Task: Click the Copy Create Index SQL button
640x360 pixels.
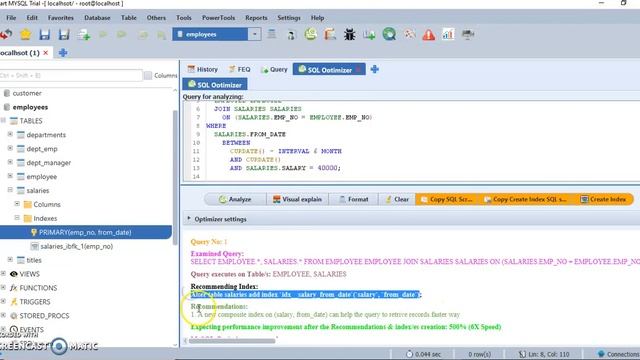Action: (526, 199)
